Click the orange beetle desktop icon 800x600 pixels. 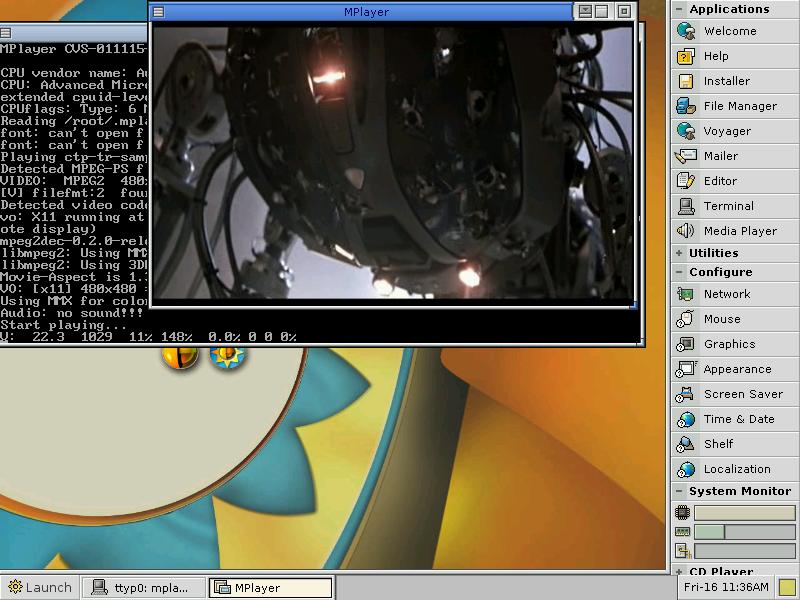coord(180,357)
